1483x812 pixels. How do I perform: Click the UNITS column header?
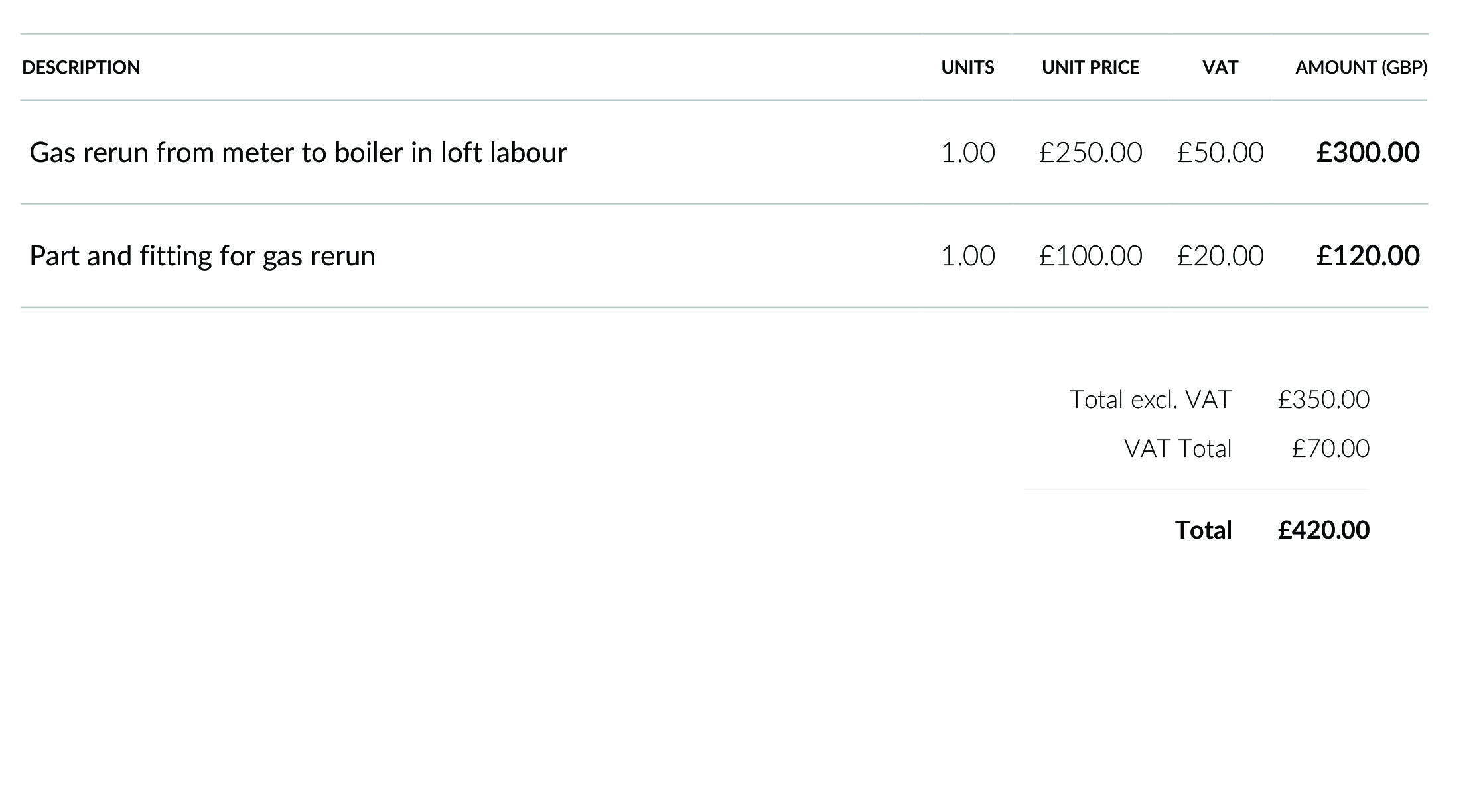tap(967, 67)
